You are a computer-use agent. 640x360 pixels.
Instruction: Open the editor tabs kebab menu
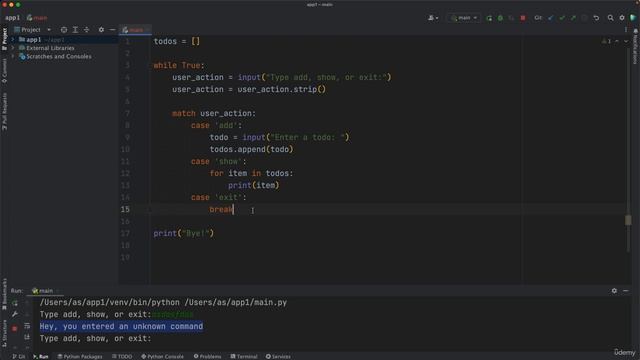pos(626,30)
